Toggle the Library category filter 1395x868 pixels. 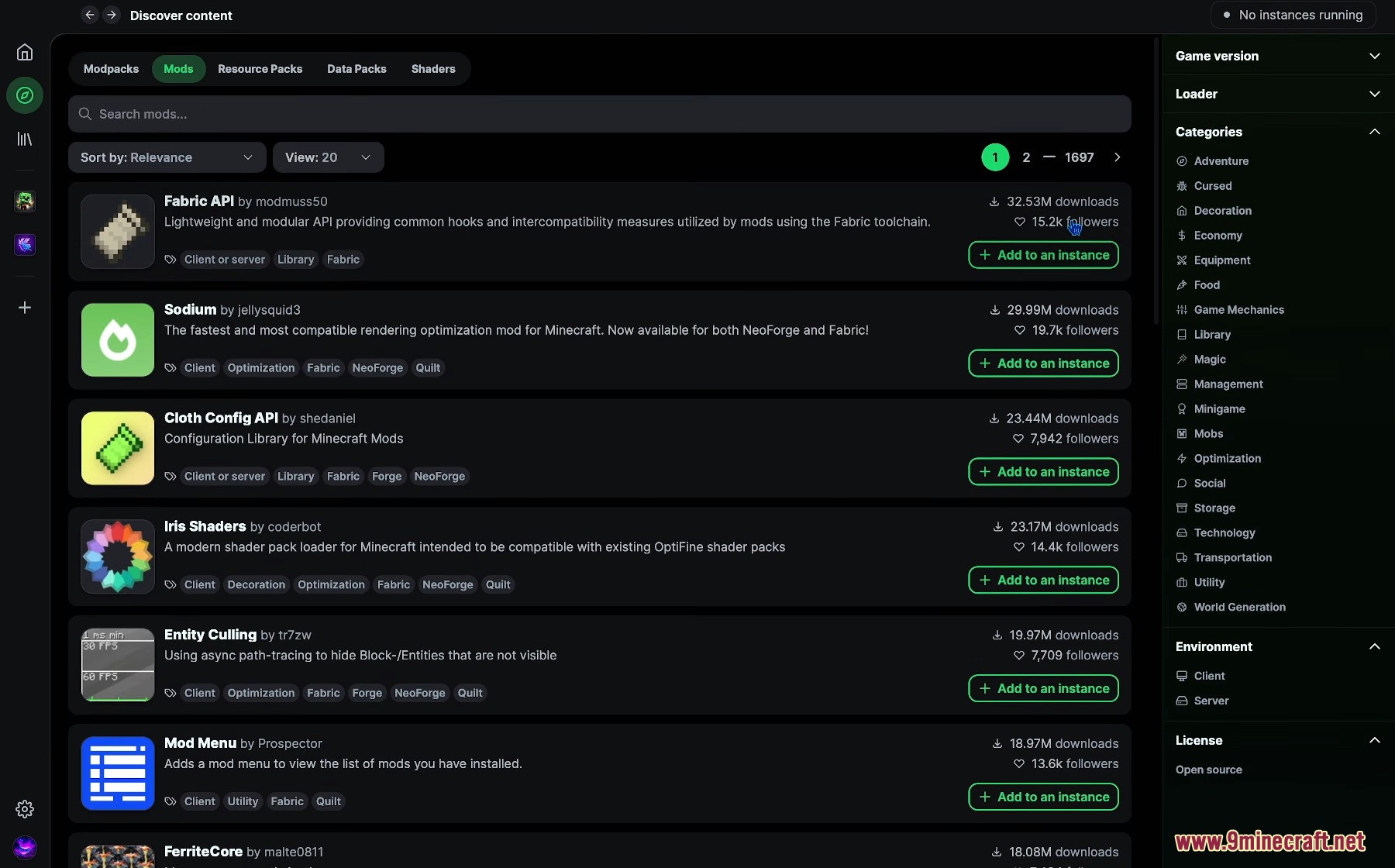point(1204,335)
